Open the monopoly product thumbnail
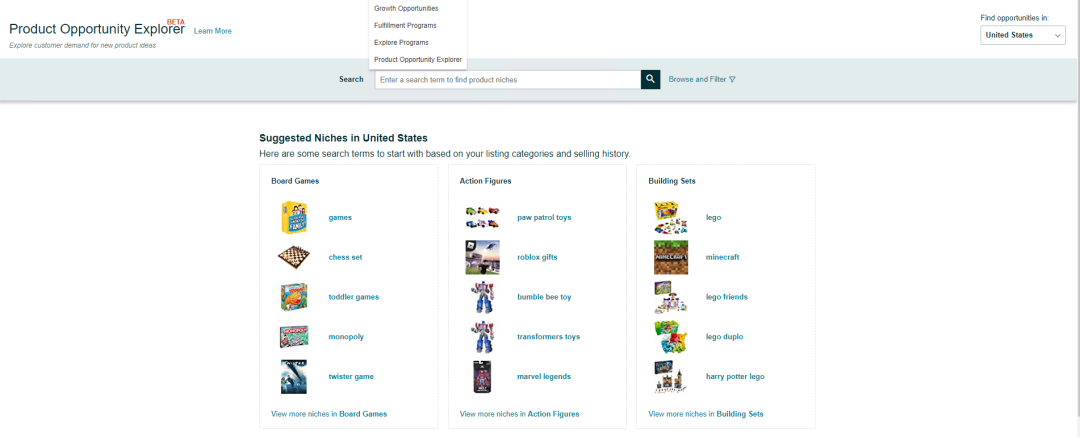This screenshot has width=1080, height=437. (x=293, y=337)
